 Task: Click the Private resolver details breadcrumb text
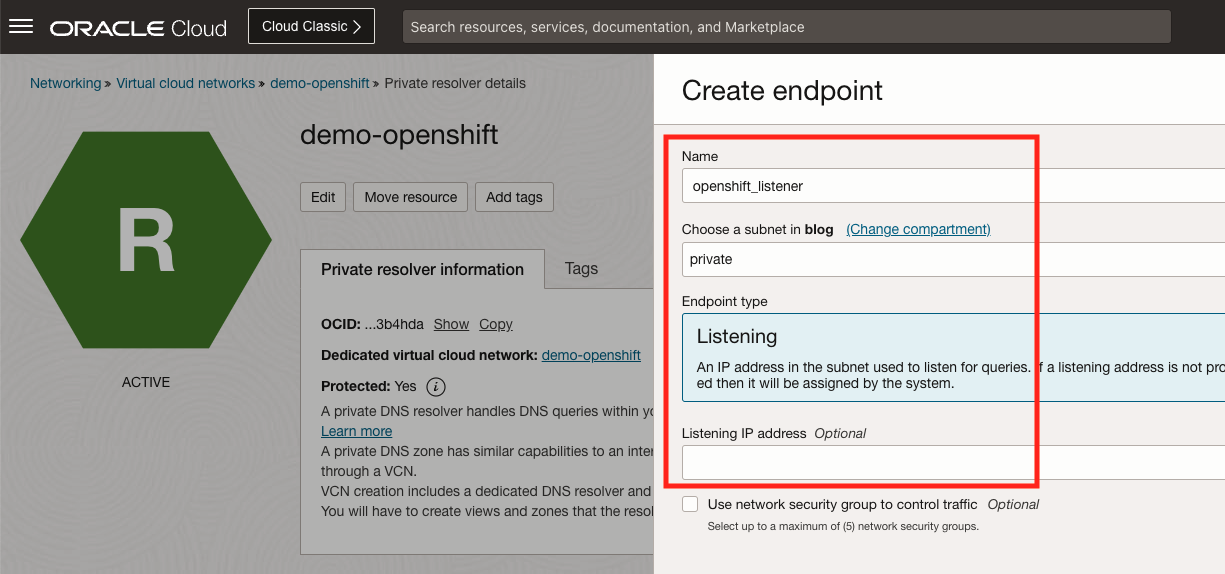point(455,83)
